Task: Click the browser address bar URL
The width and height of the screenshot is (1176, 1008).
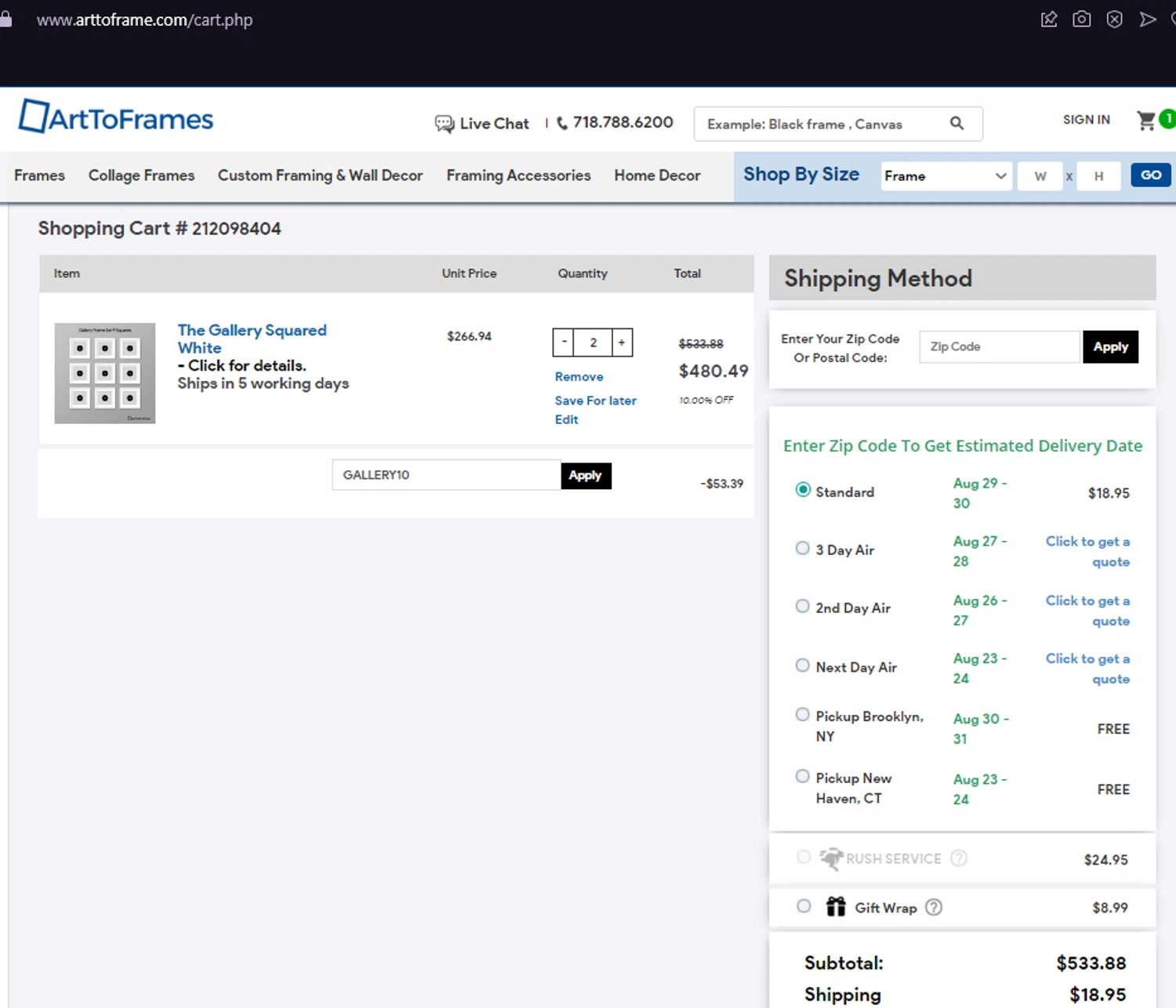Action: click(145, 20)
